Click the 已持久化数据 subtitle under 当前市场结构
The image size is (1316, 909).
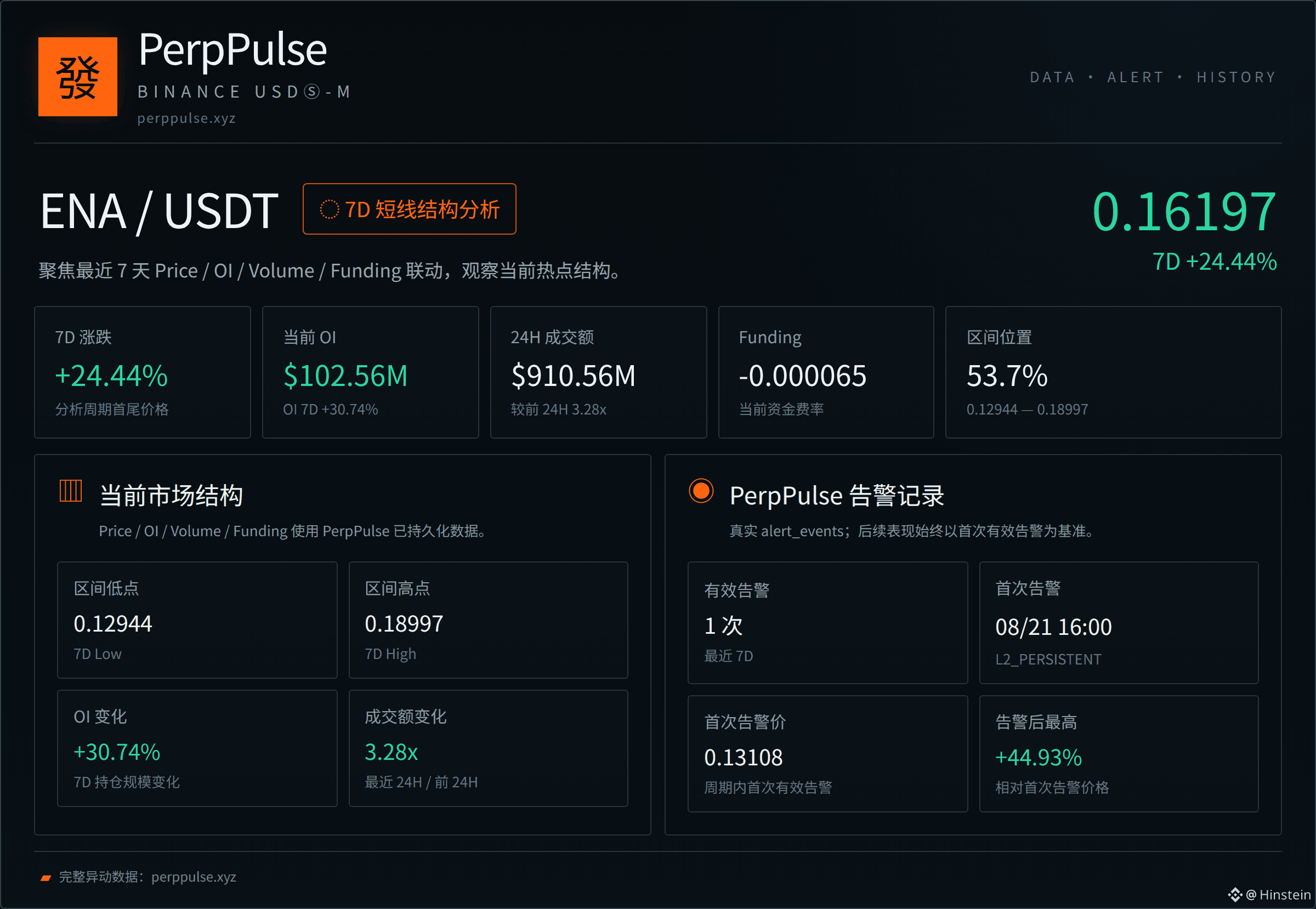(x=292, y=531)
